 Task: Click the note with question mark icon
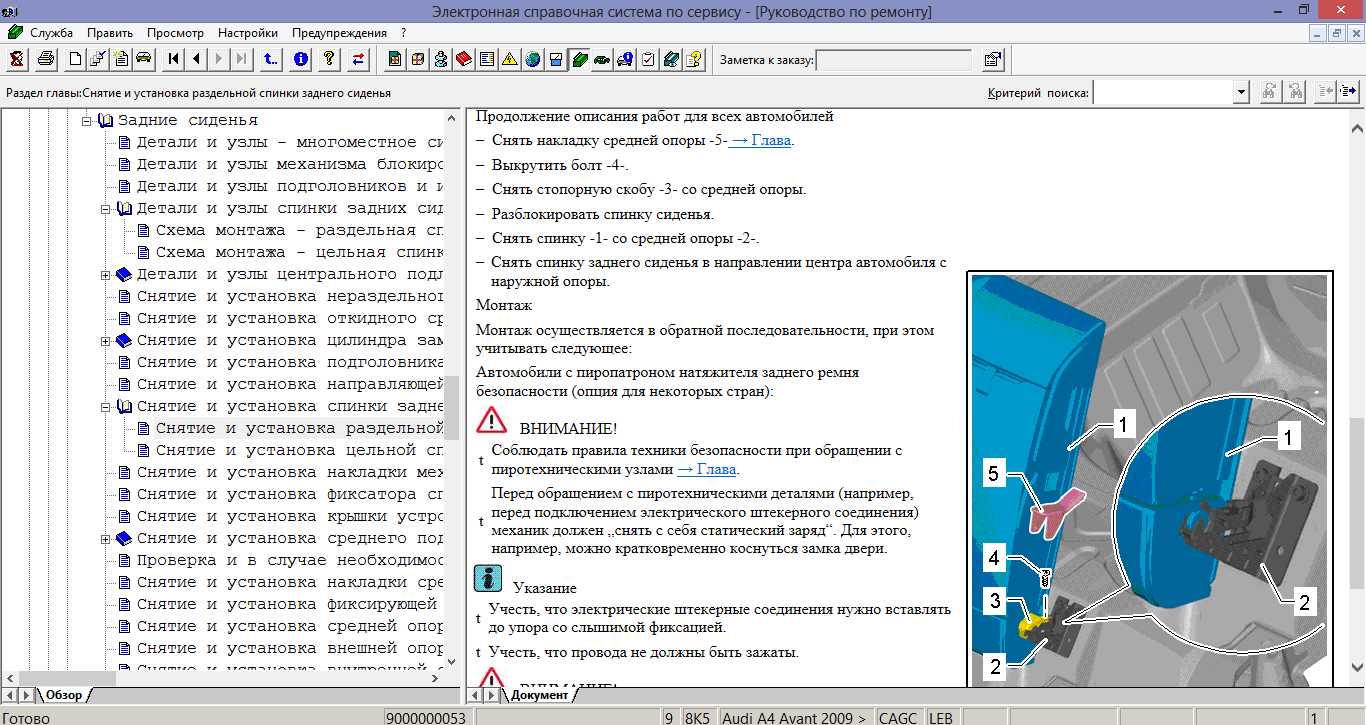(694, 59)
